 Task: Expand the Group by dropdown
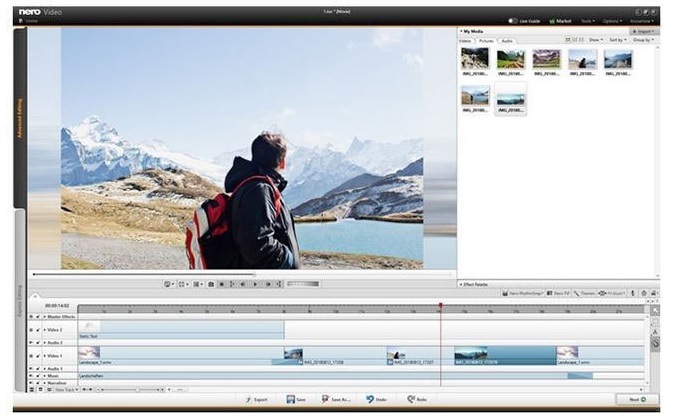643,40
